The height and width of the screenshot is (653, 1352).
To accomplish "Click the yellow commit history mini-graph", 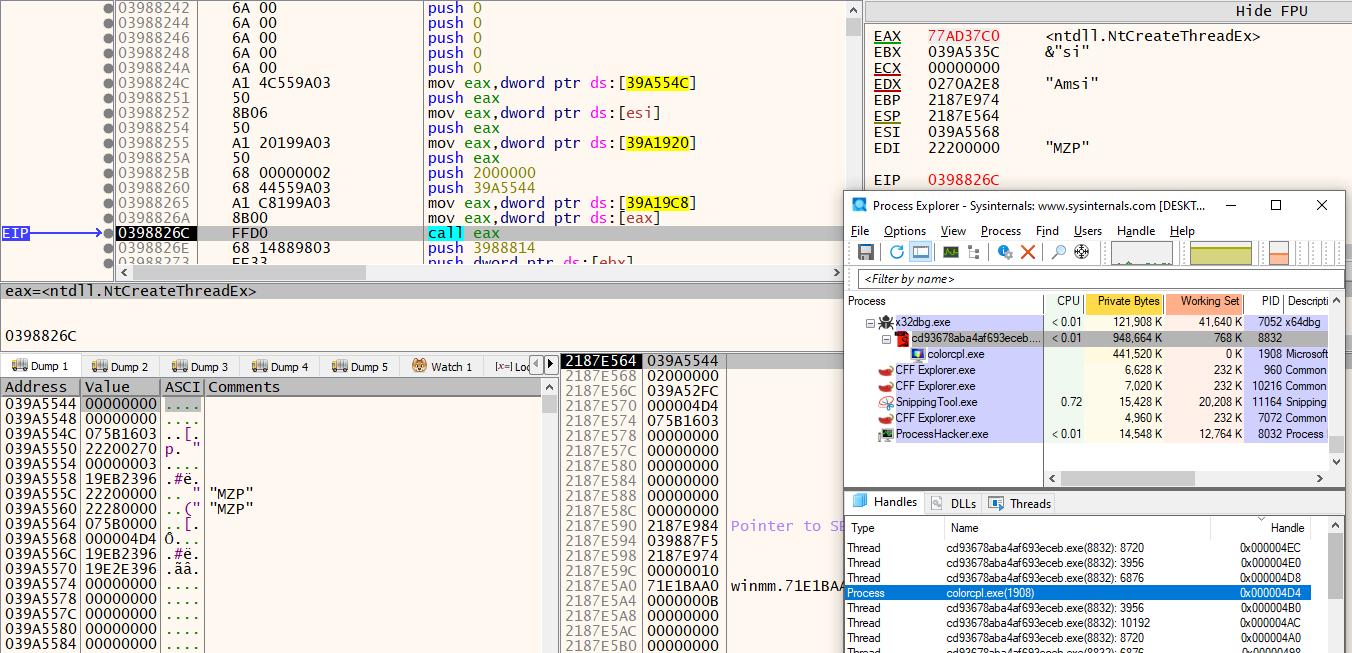I will tap(1221, 251).
